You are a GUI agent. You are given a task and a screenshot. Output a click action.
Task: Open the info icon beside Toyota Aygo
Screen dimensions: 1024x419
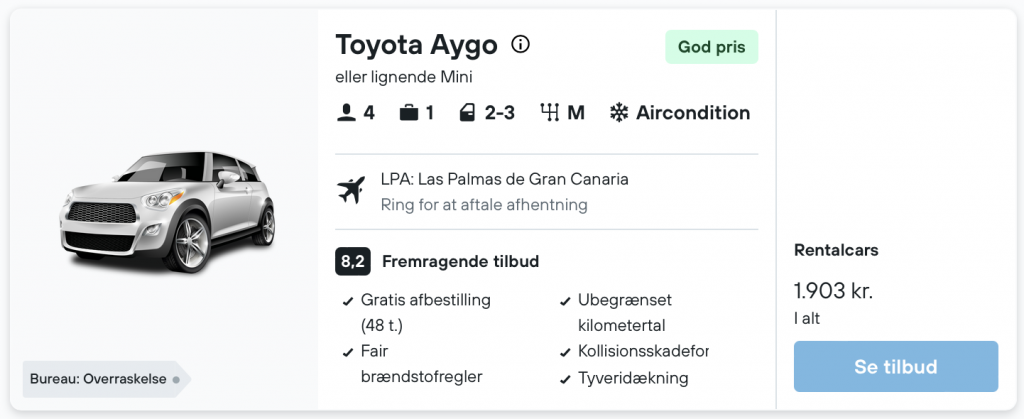click(x=520, y=45)
